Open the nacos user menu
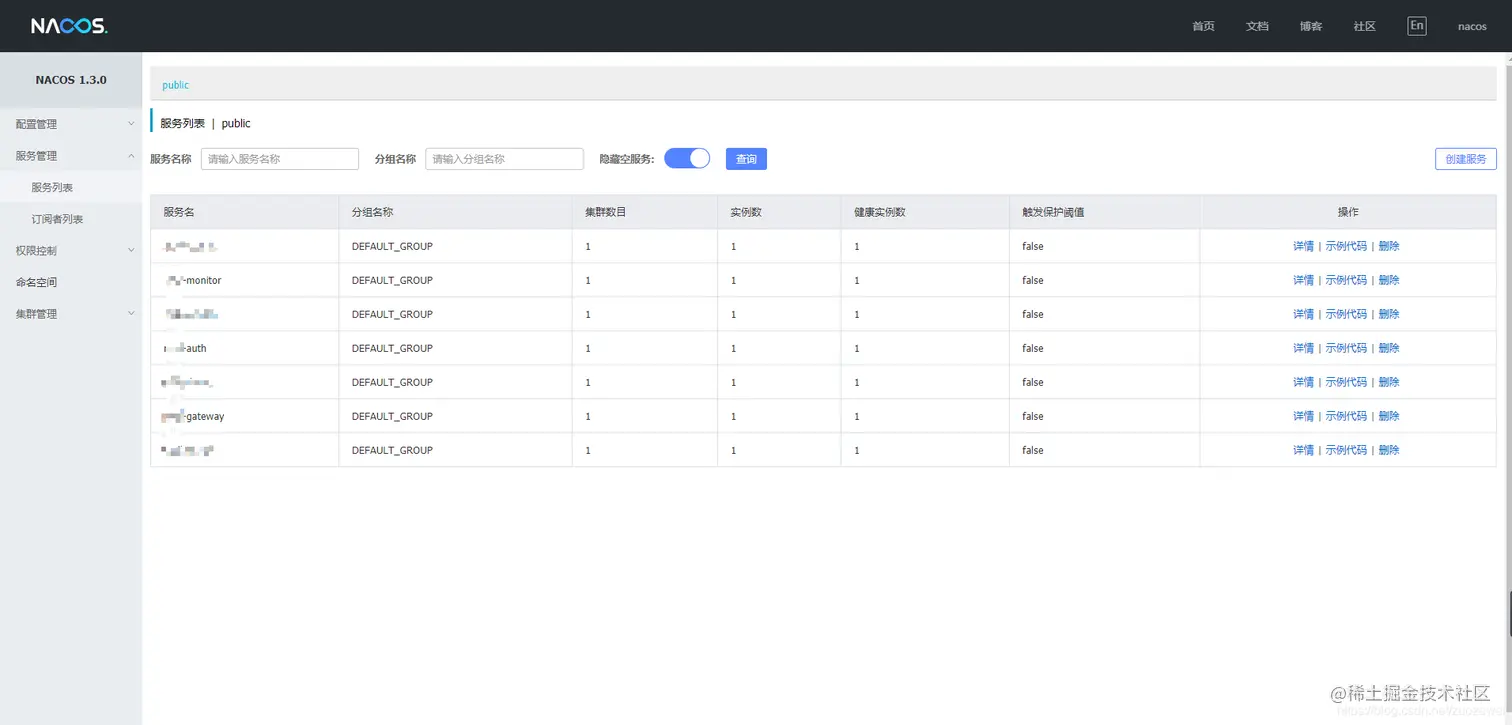The image size is (1512, 725). (1472, 26)
